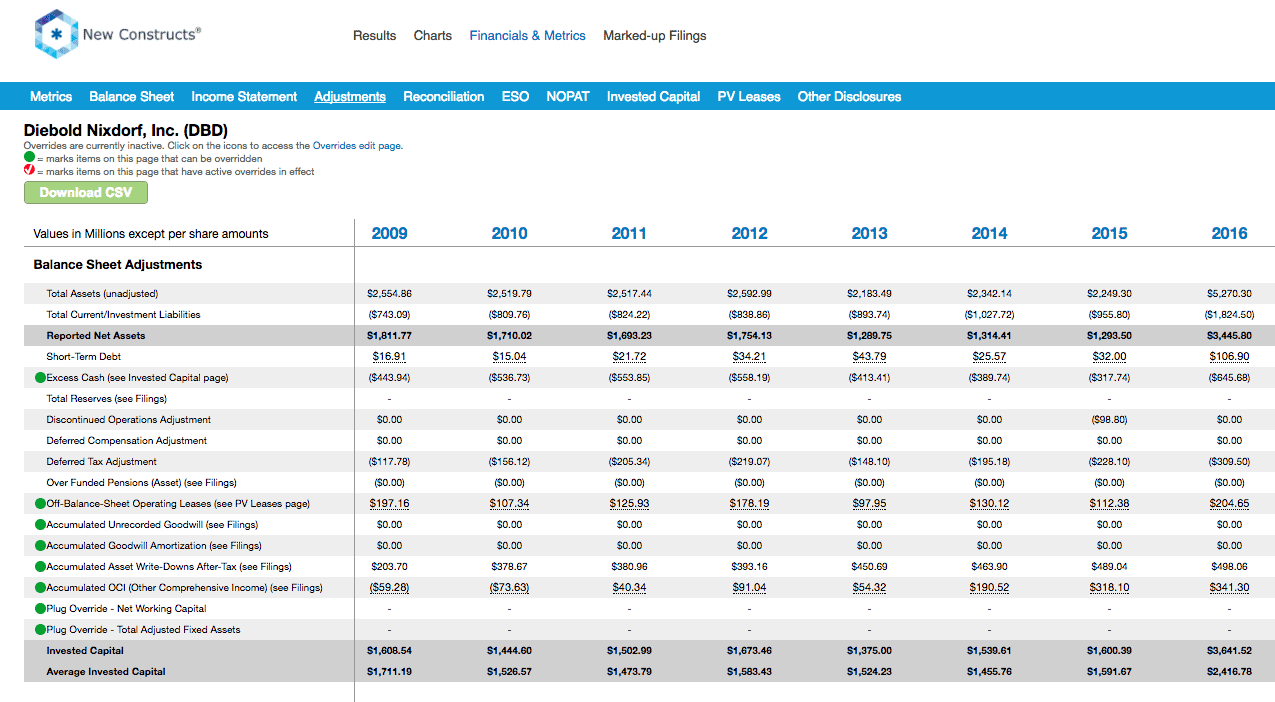This screenshot has width=1275, height=702.
Task: Switch to the Income Statement tab
Action: tap(244, 97)
